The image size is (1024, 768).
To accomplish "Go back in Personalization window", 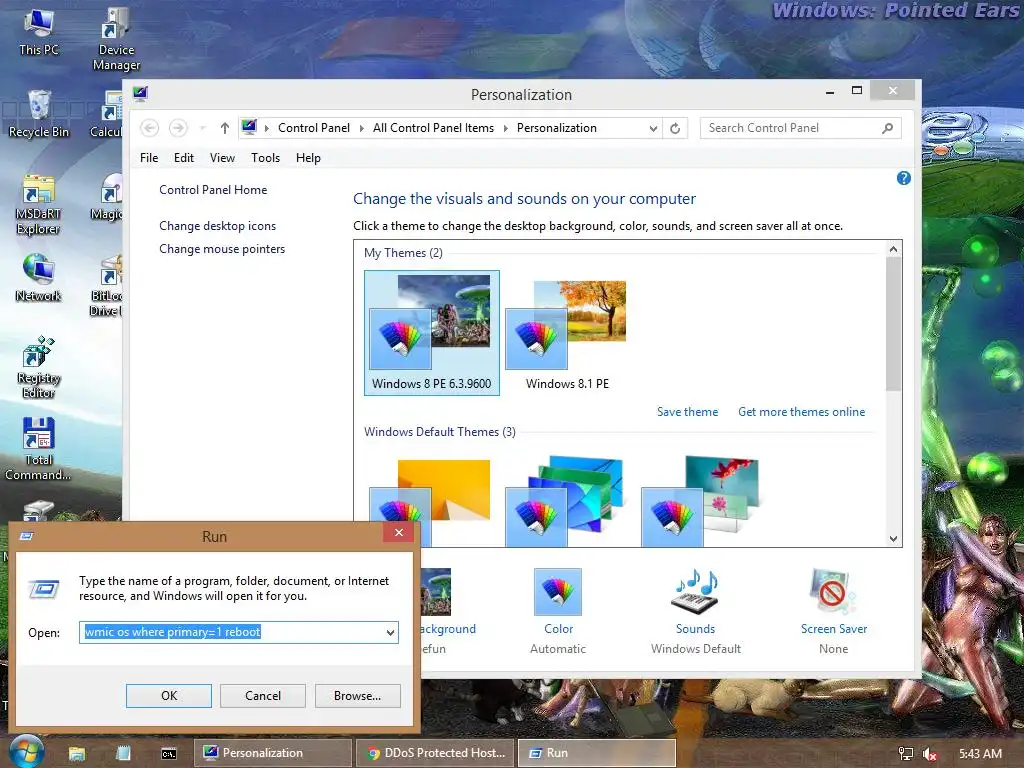I will pyautogui.click(x=150, y=128).
